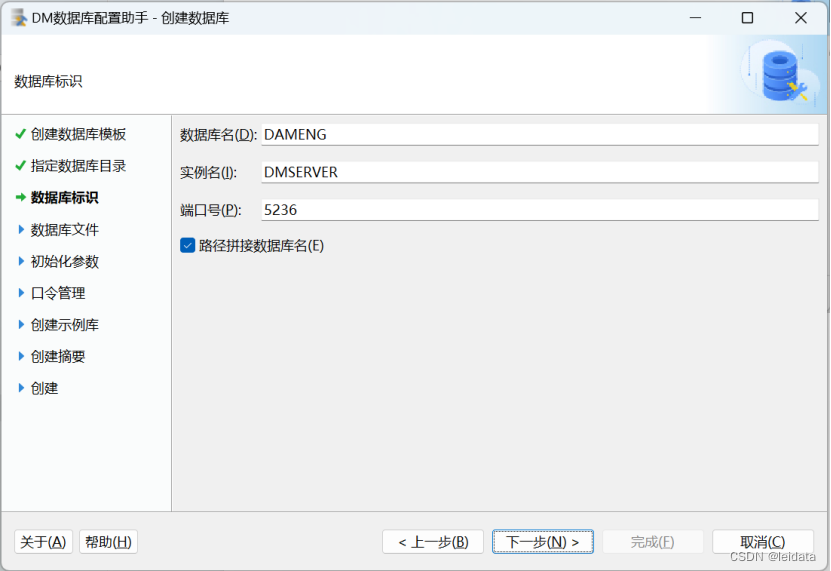Click the 端口号(P): label
The height and width of the screenshot is (571, 831).
[x=210, y=210]
